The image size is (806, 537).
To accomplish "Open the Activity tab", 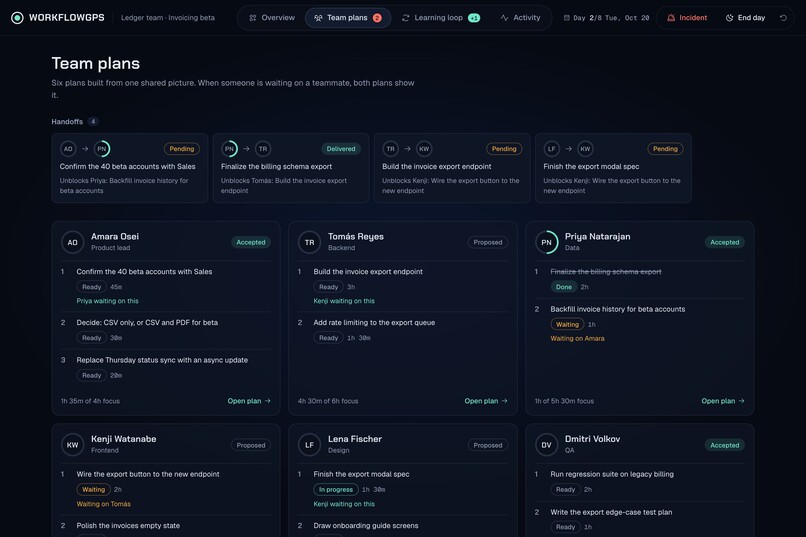I will [520, 18].
